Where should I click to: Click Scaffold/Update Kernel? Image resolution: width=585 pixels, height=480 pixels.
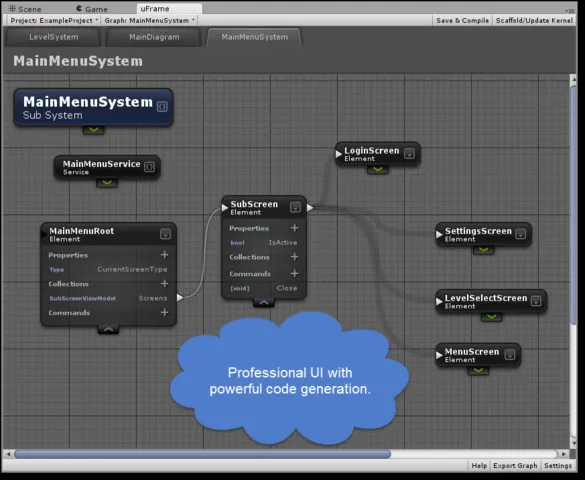(534, 21)
